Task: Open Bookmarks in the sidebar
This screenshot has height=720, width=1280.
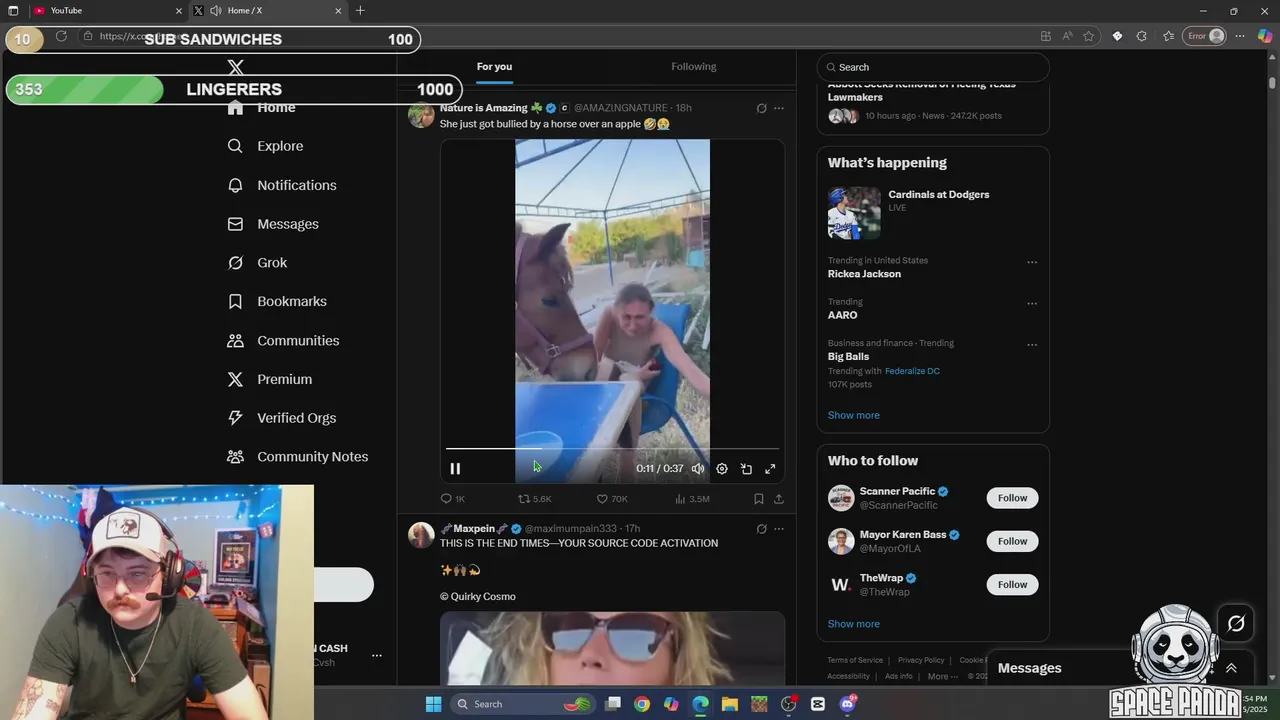Action: coord(277,301)
